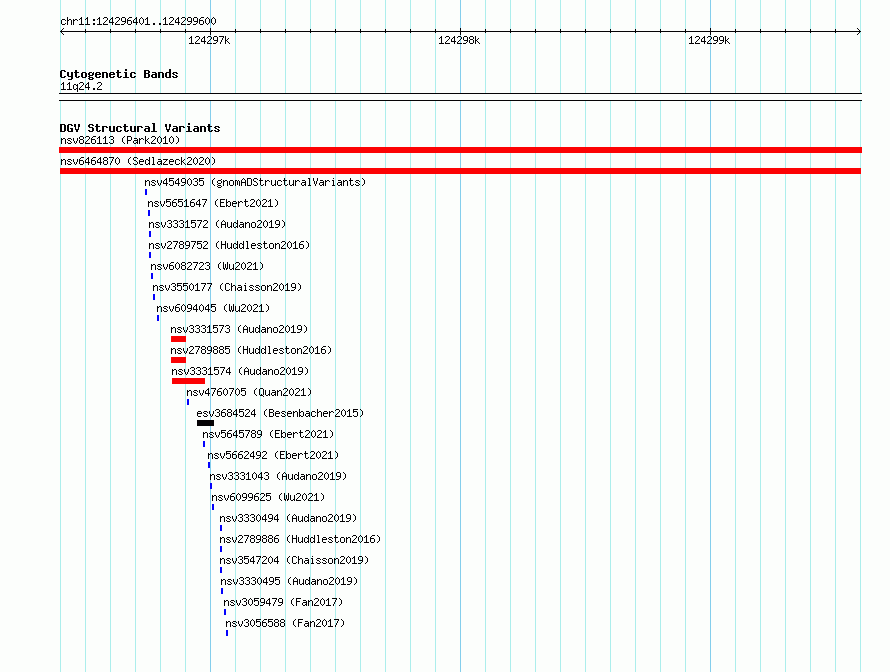This screenshot has height=672, width=890.
Task: Select nsv3550177 (Chaisson2019) variant
Action: 227,287
